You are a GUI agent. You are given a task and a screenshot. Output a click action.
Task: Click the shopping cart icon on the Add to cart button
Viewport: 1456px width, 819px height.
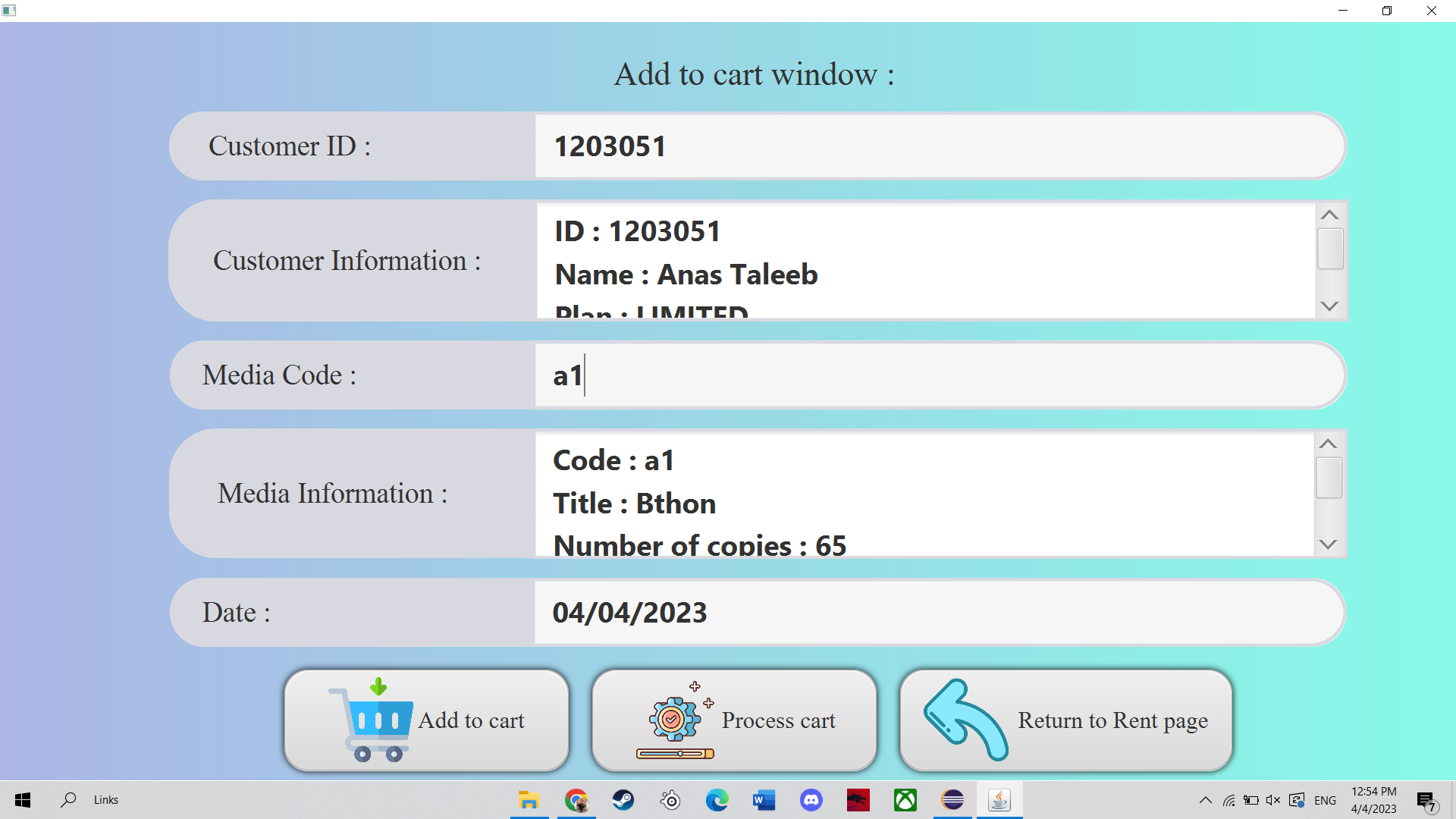372,720
